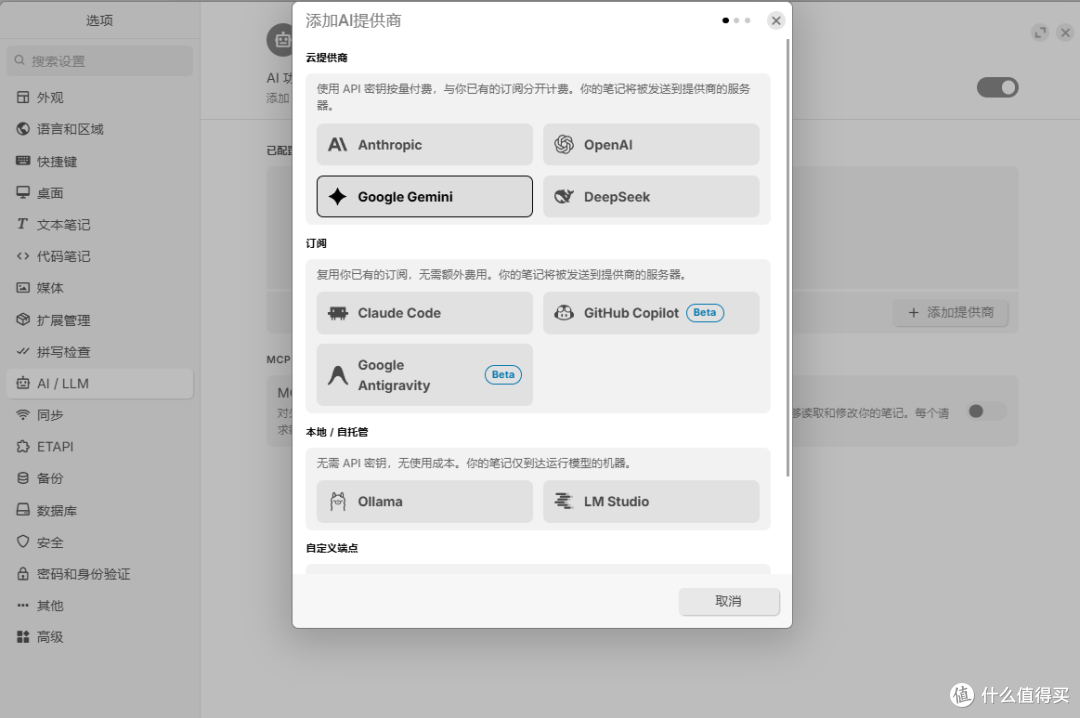This screenshot has width=1080, height=718.
Task: Click the robot icon for AI / LLM
Action: point(23,383)
